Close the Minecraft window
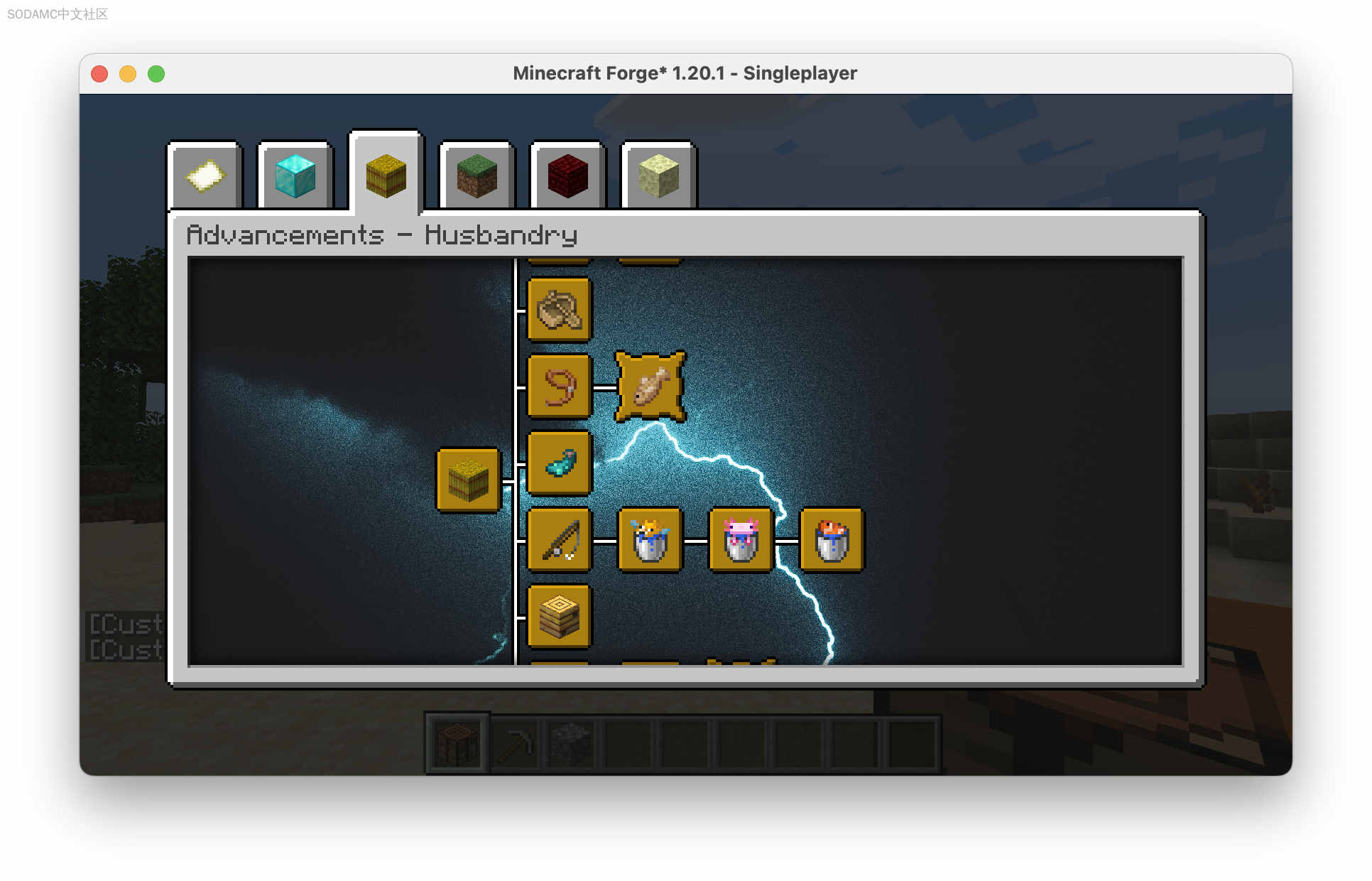The height and width of the screenshot is (881, 1372). (99, 74)
